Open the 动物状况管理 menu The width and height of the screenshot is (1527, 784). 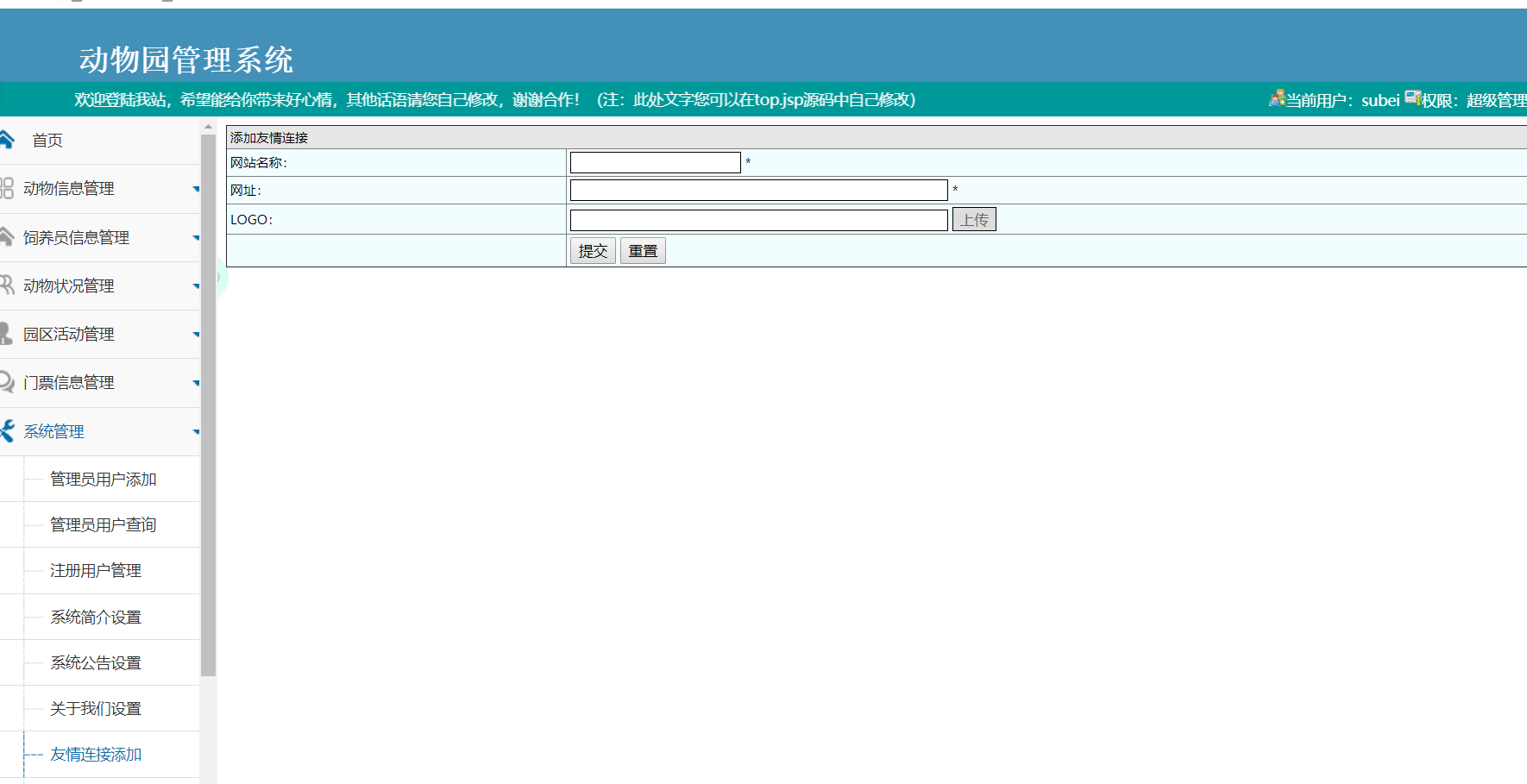tap(68, 285)
